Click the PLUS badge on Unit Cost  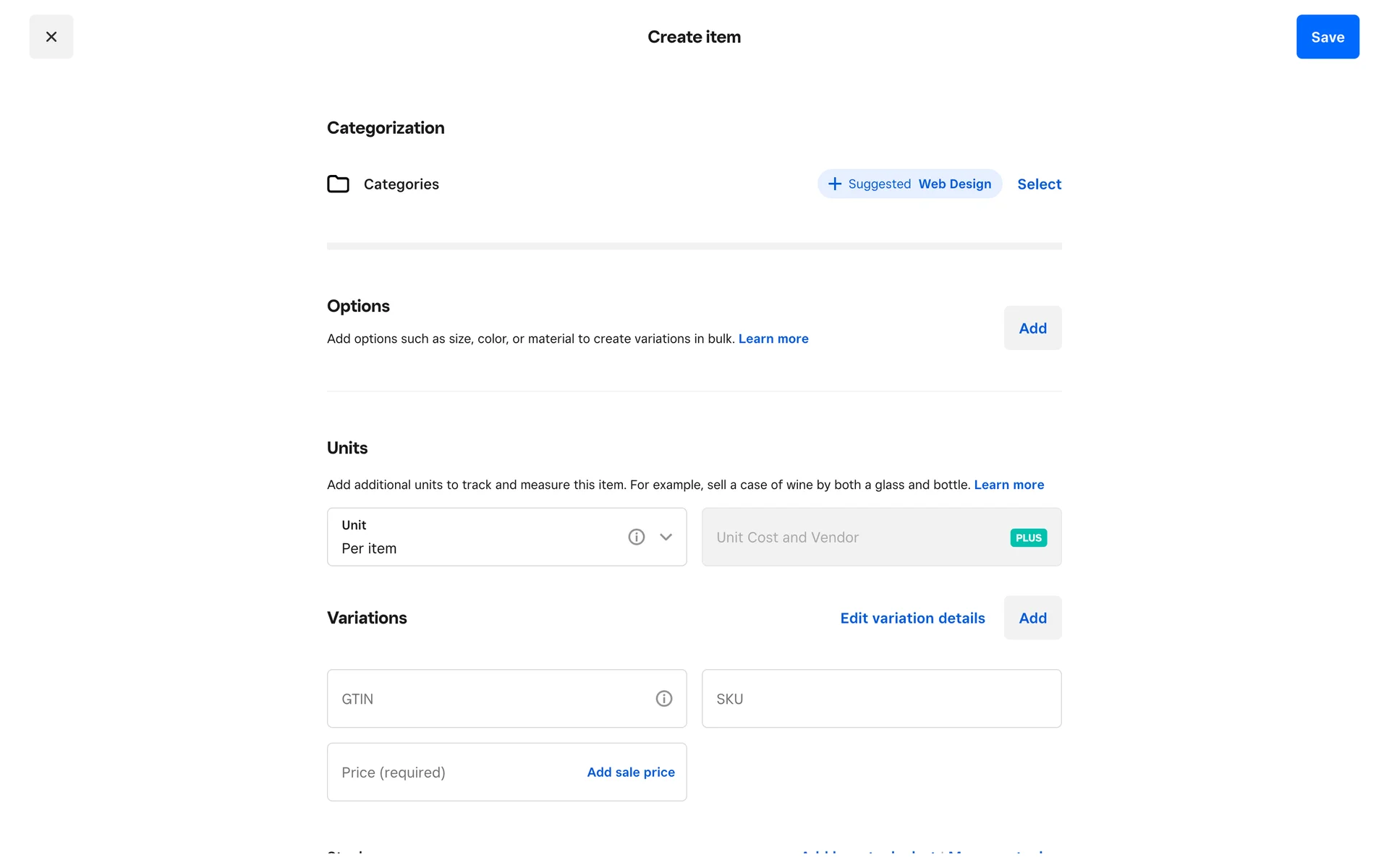pyautogui.click(x=1028, y=537)
